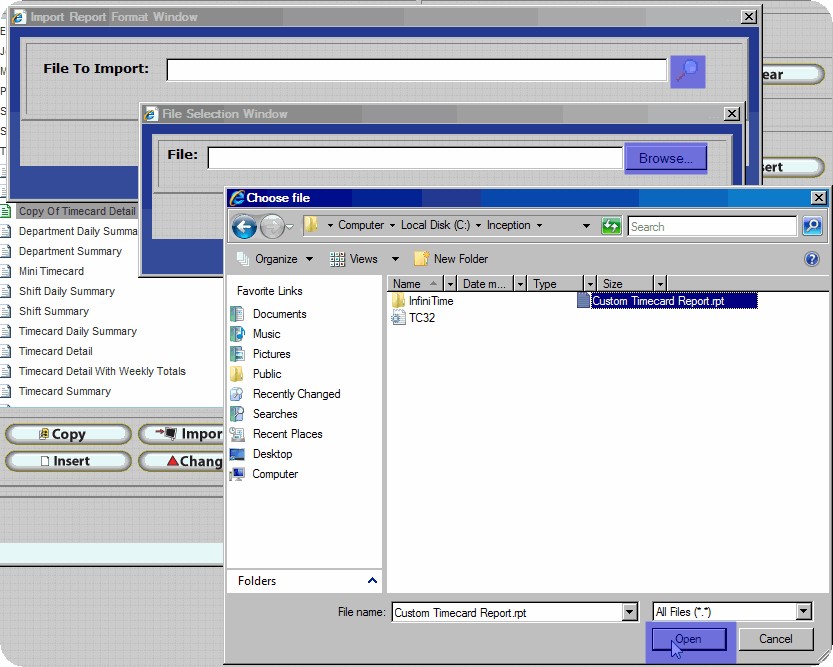Click the New Folder toolbar button
Image resolution: width=833 pixels, height=667 pixels.
(x=451, y=259)
